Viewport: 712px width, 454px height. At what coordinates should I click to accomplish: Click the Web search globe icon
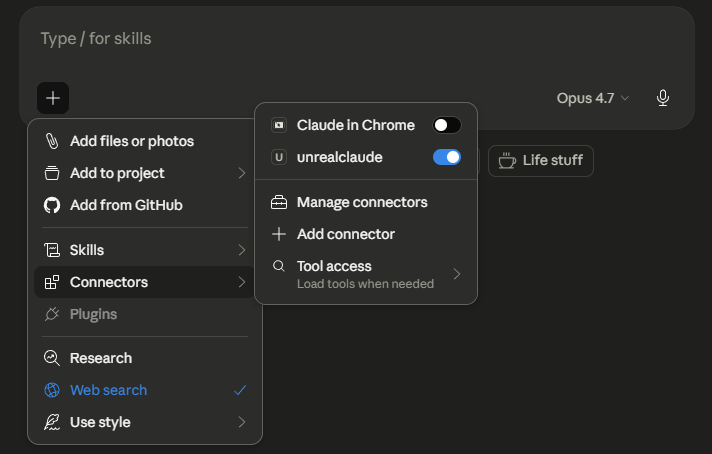pos(52,390)
